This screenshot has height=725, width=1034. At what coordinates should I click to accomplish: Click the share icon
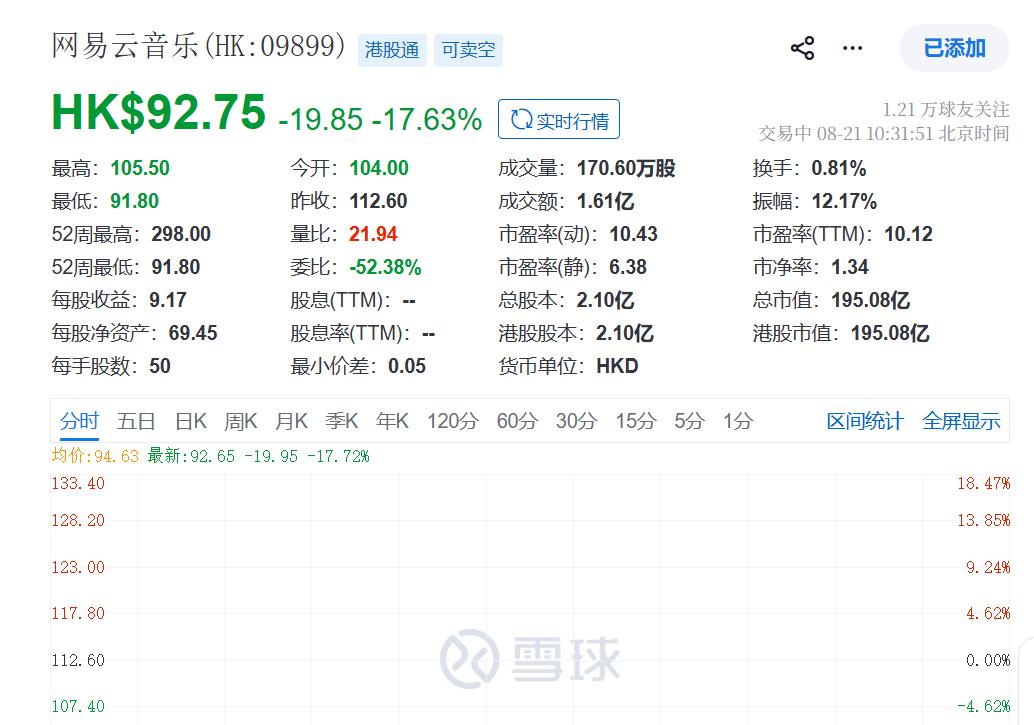(803, 48)
